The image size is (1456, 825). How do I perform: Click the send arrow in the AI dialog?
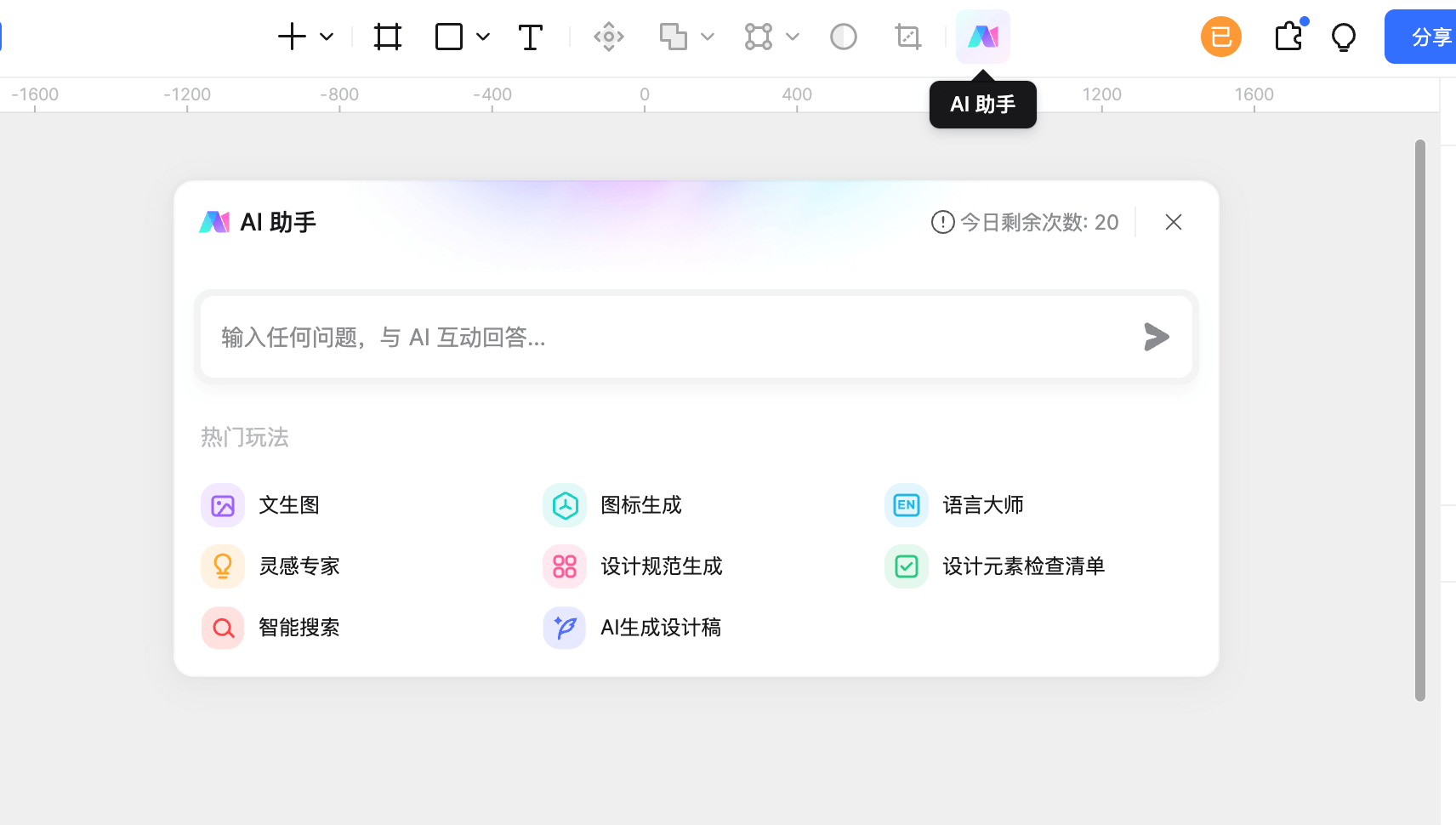(1157, 337)
